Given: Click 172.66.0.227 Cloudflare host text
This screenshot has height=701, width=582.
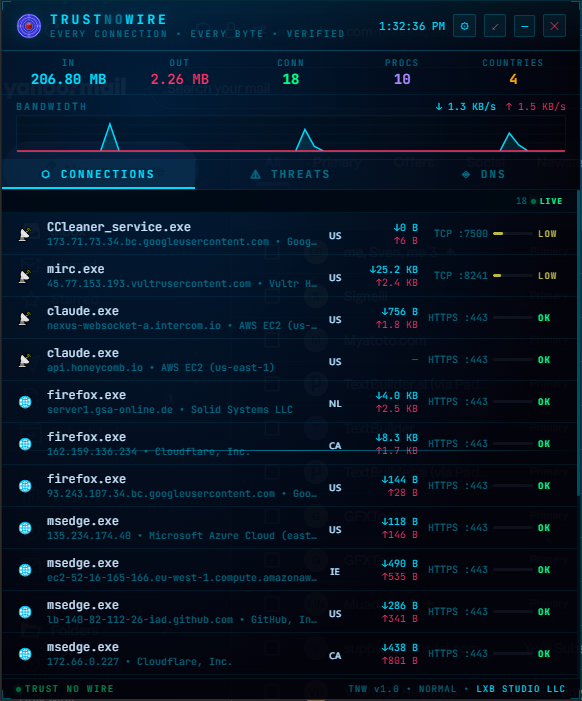Looking at the screenshot, I should click(139, 662).
